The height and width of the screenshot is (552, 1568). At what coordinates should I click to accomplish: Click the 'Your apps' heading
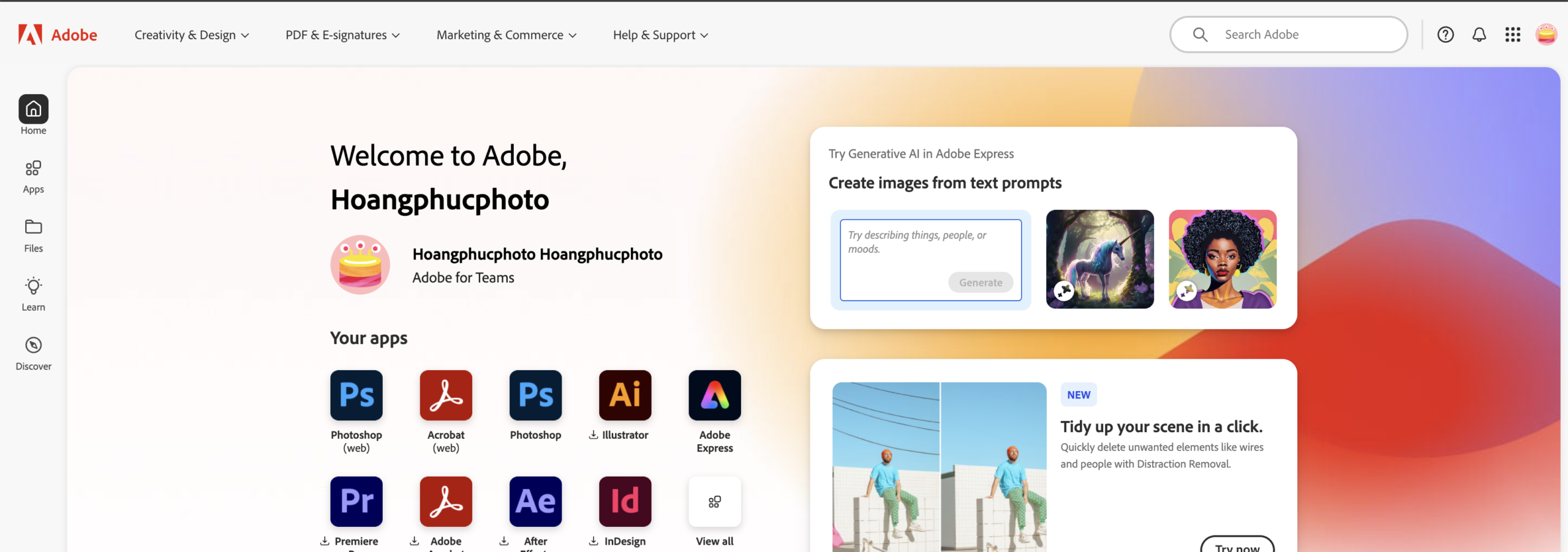[x=369, y=338]
